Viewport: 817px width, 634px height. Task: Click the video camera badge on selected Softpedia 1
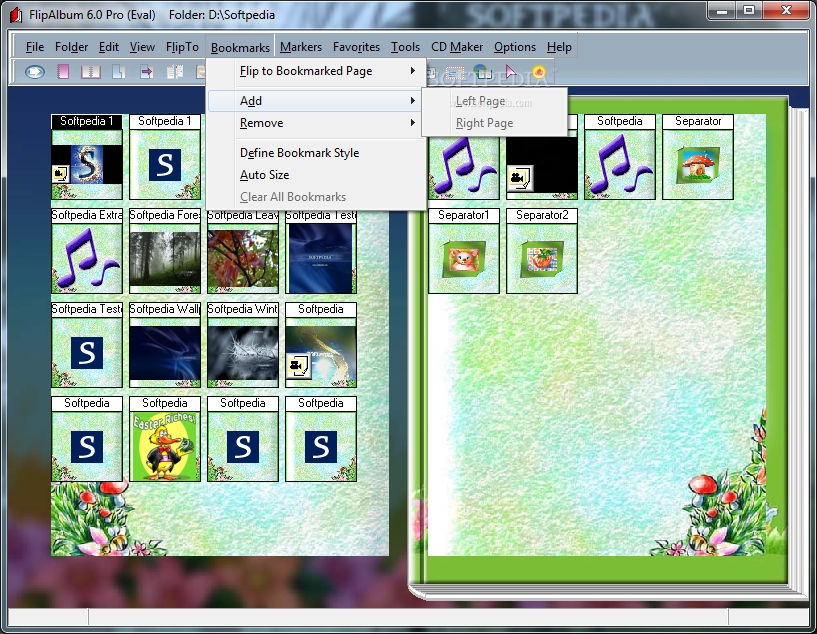click(60, 173)
